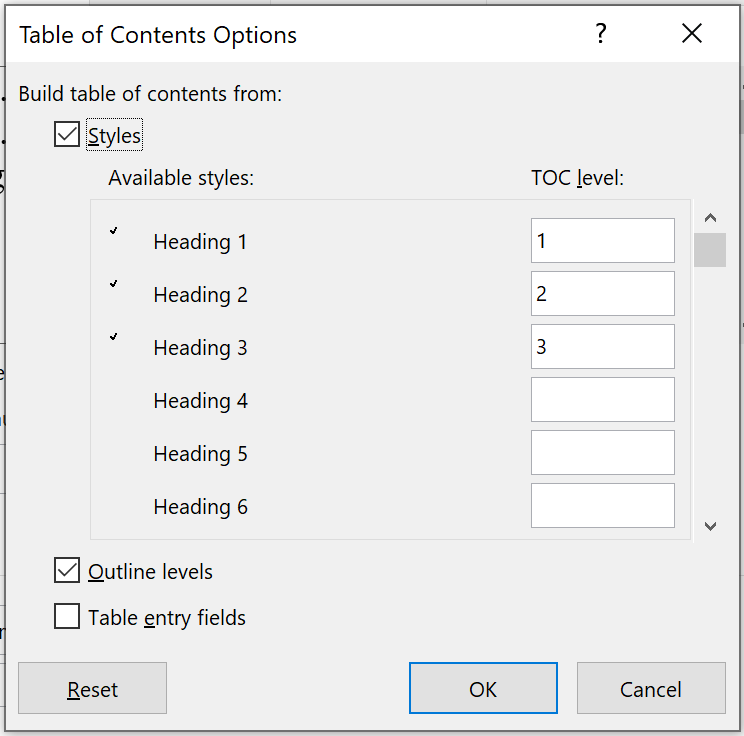Viewport: 744px width, 736px height.
Task: Click the Reset button
Action: coord(93,688)
